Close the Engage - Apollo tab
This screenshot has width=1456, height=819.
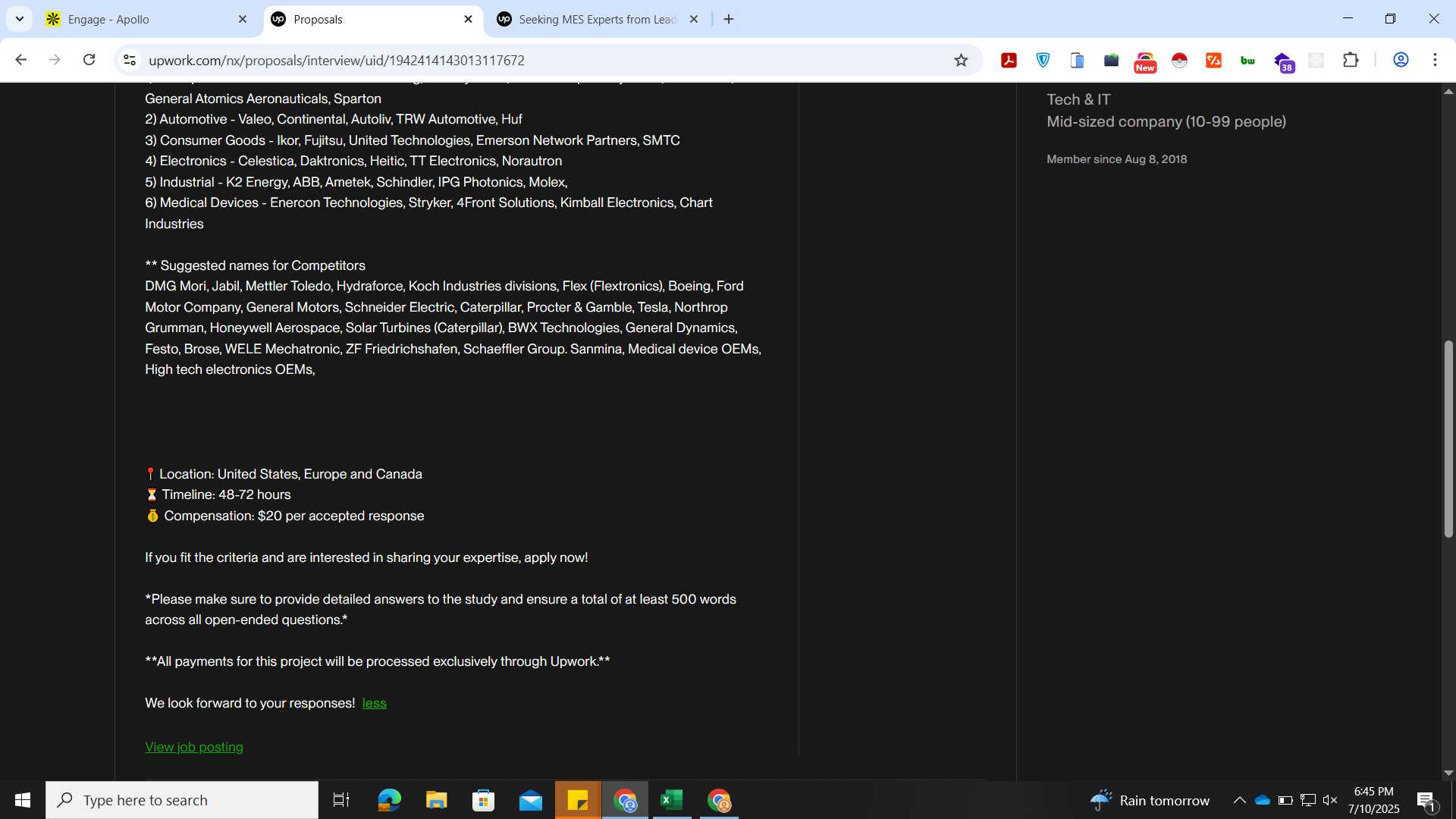click(243, 19)
